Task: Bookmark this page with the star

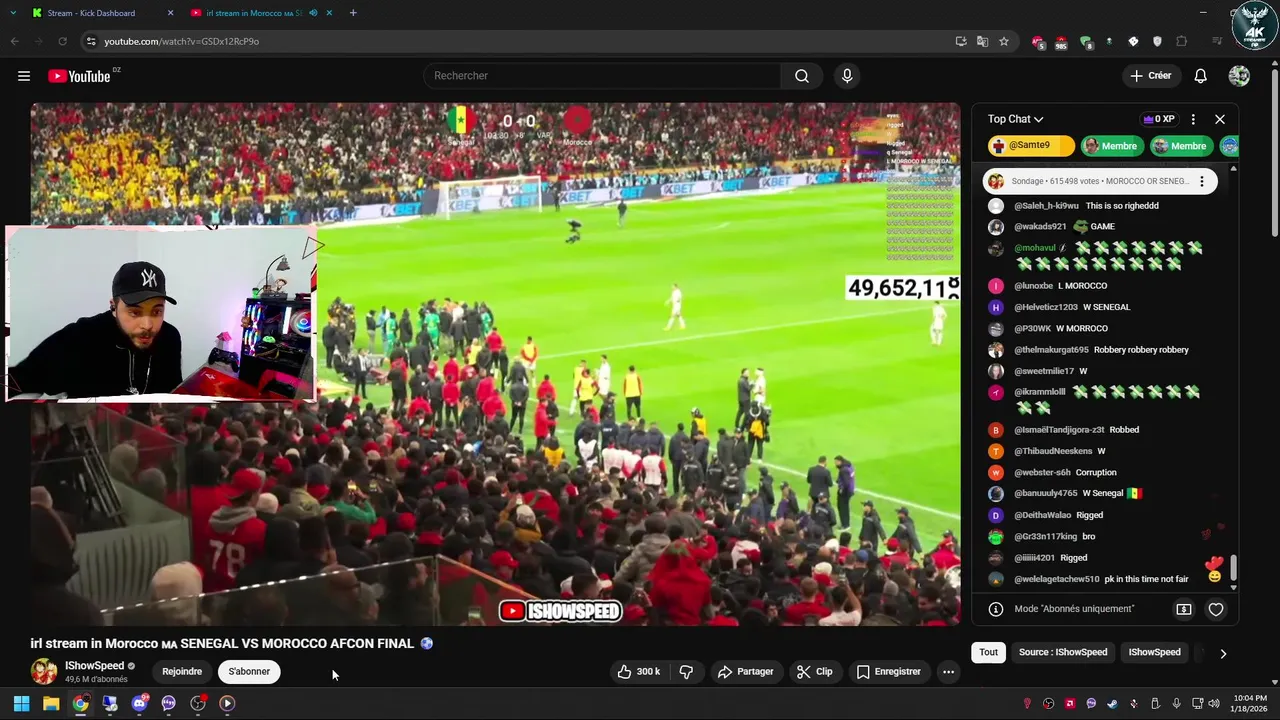Action: pyautogui.click(x=1004, y=41)
